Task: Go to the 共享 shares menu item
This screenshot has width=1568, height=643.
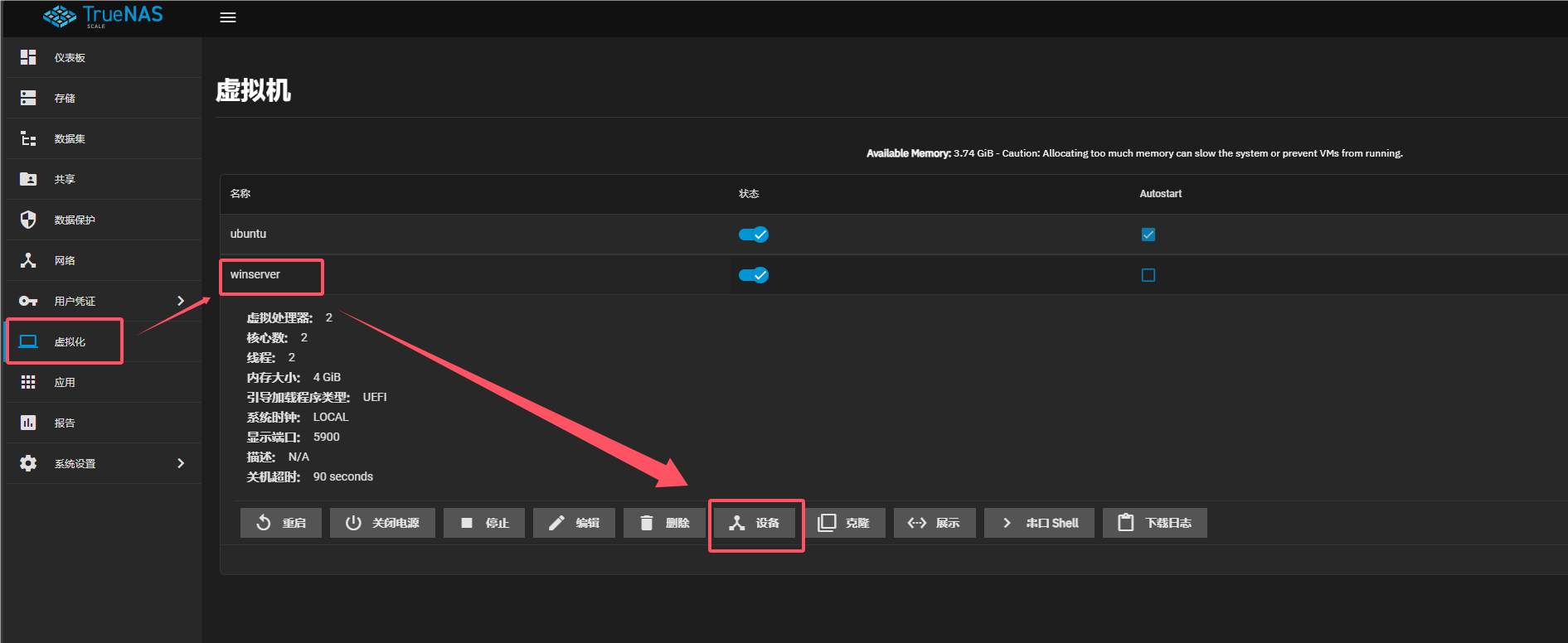Action: click(65, 179)
